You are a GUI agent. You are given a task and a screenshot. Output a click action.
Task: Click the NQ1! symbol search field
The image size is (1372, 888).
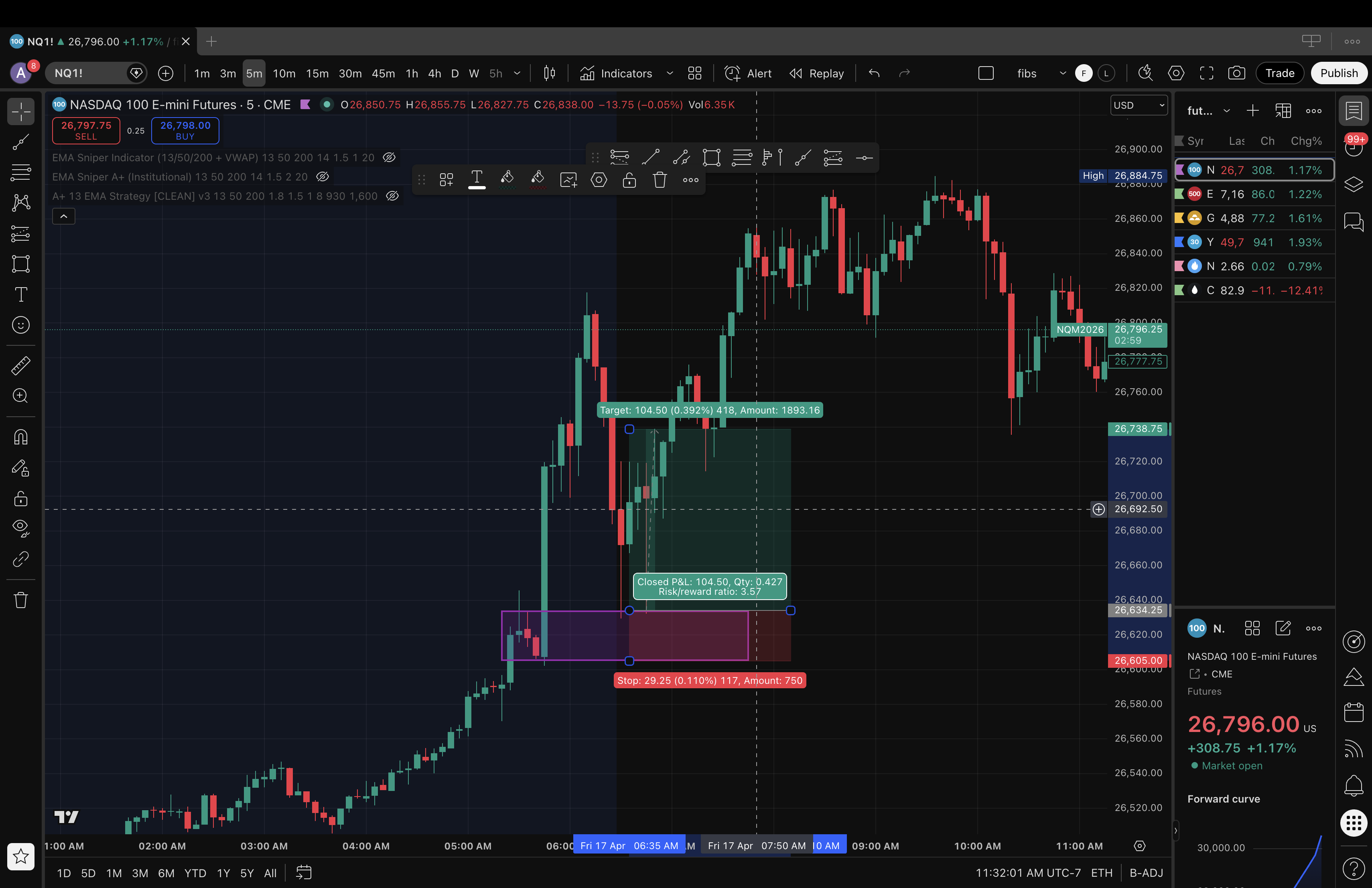87,73
